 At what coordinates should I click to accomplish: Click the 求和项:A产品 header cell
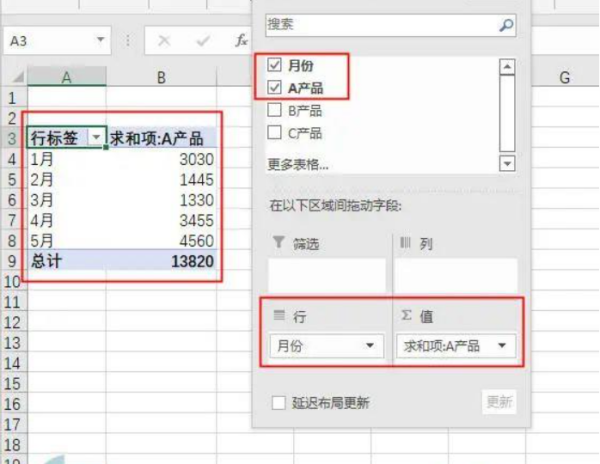tap(161, 138)
